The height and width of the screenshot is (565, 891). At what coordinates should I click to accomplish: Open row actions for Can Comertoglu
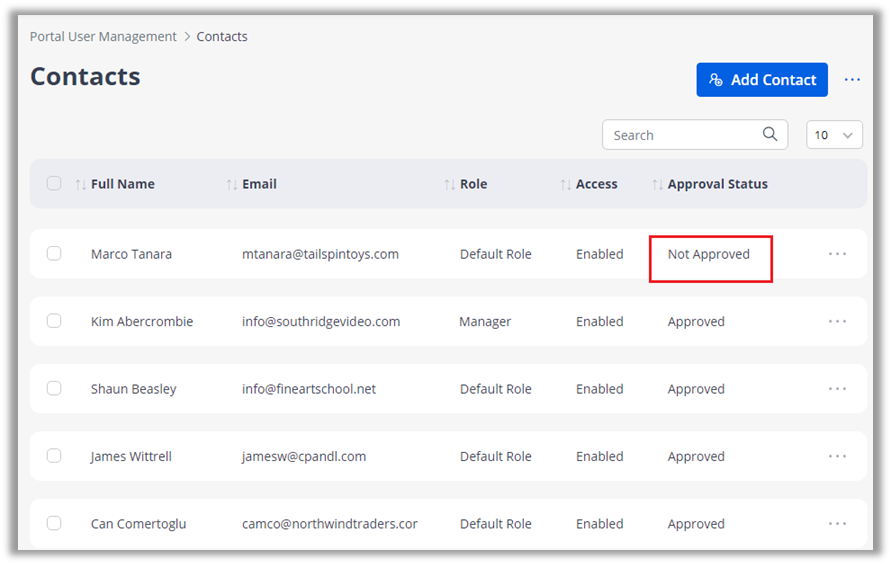click(x=837, y=524)
